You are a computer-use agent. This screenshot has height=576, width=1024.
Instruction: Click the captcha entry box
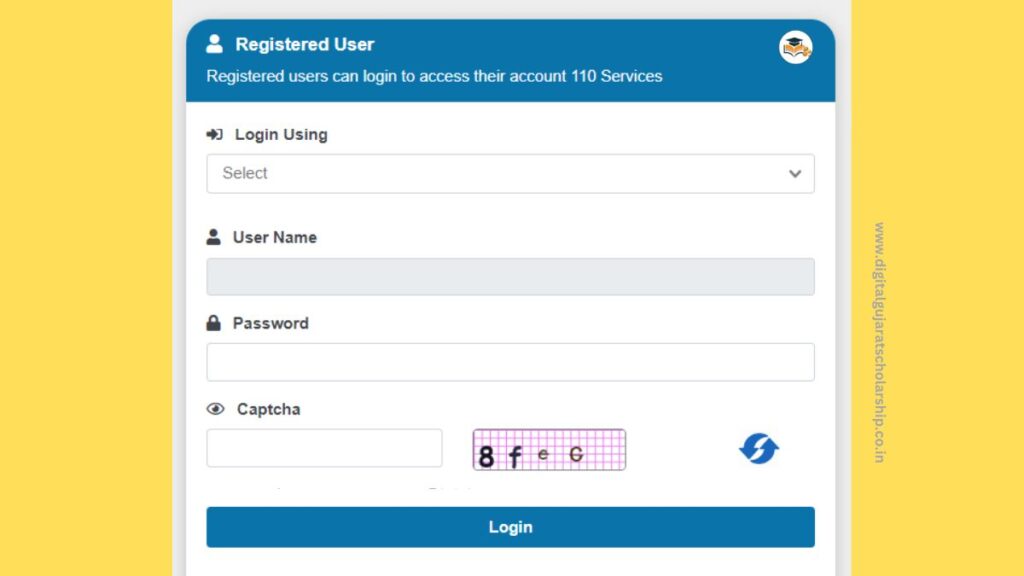coord(324,447)
